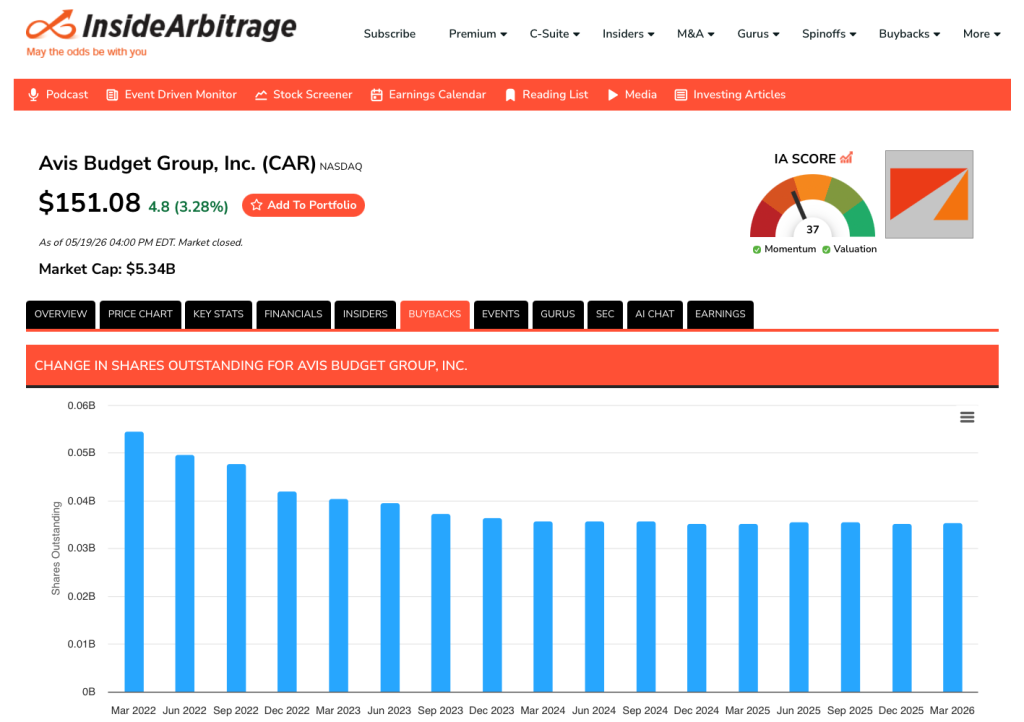Click the Mar 2026 shares outstanding bar
1024x722 pixels.
[x=953, y=607]
